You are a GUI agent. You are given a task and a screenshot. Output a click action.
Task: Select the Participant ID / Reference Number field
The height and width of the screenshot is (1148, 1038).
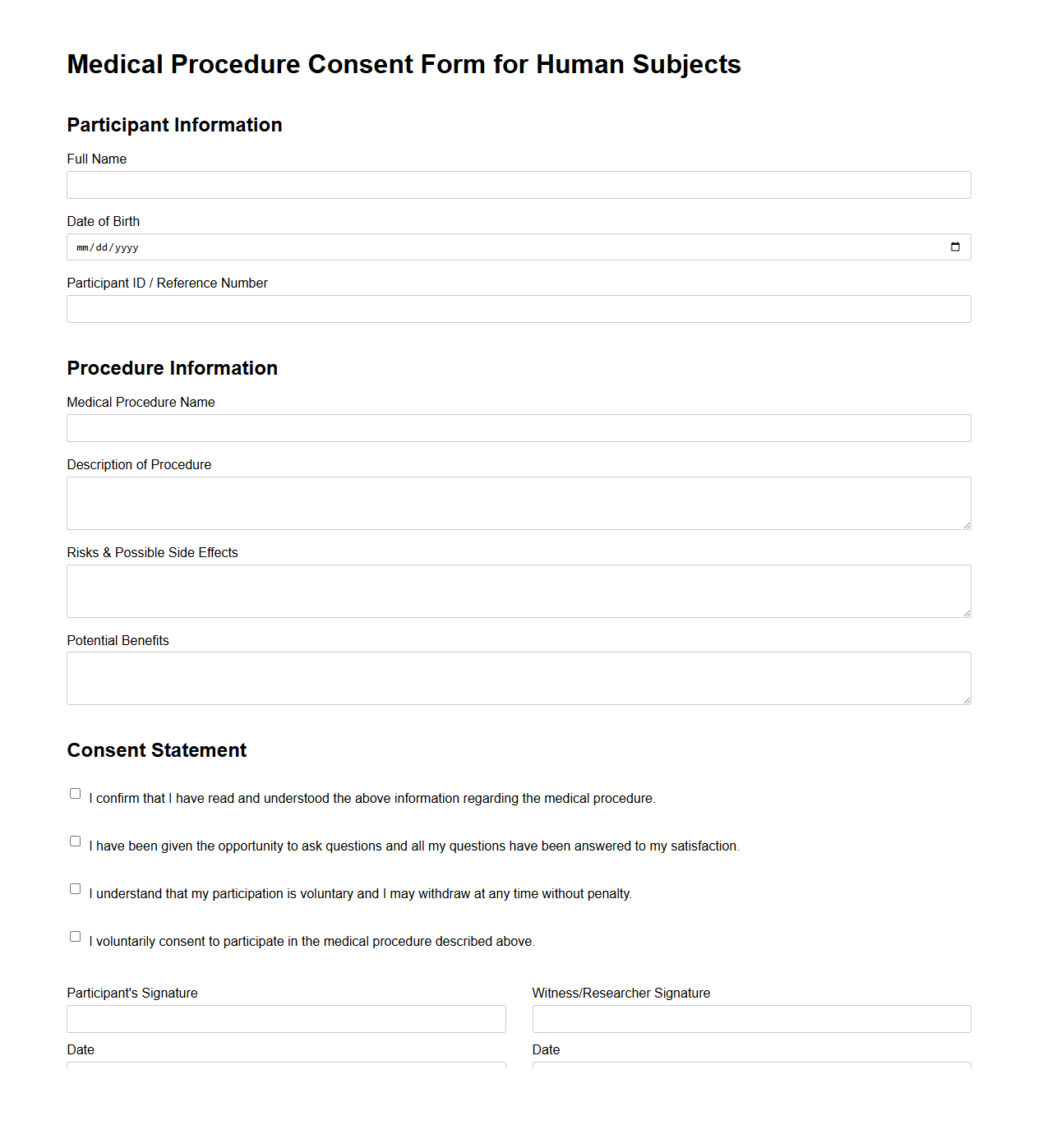coord(519,308)
